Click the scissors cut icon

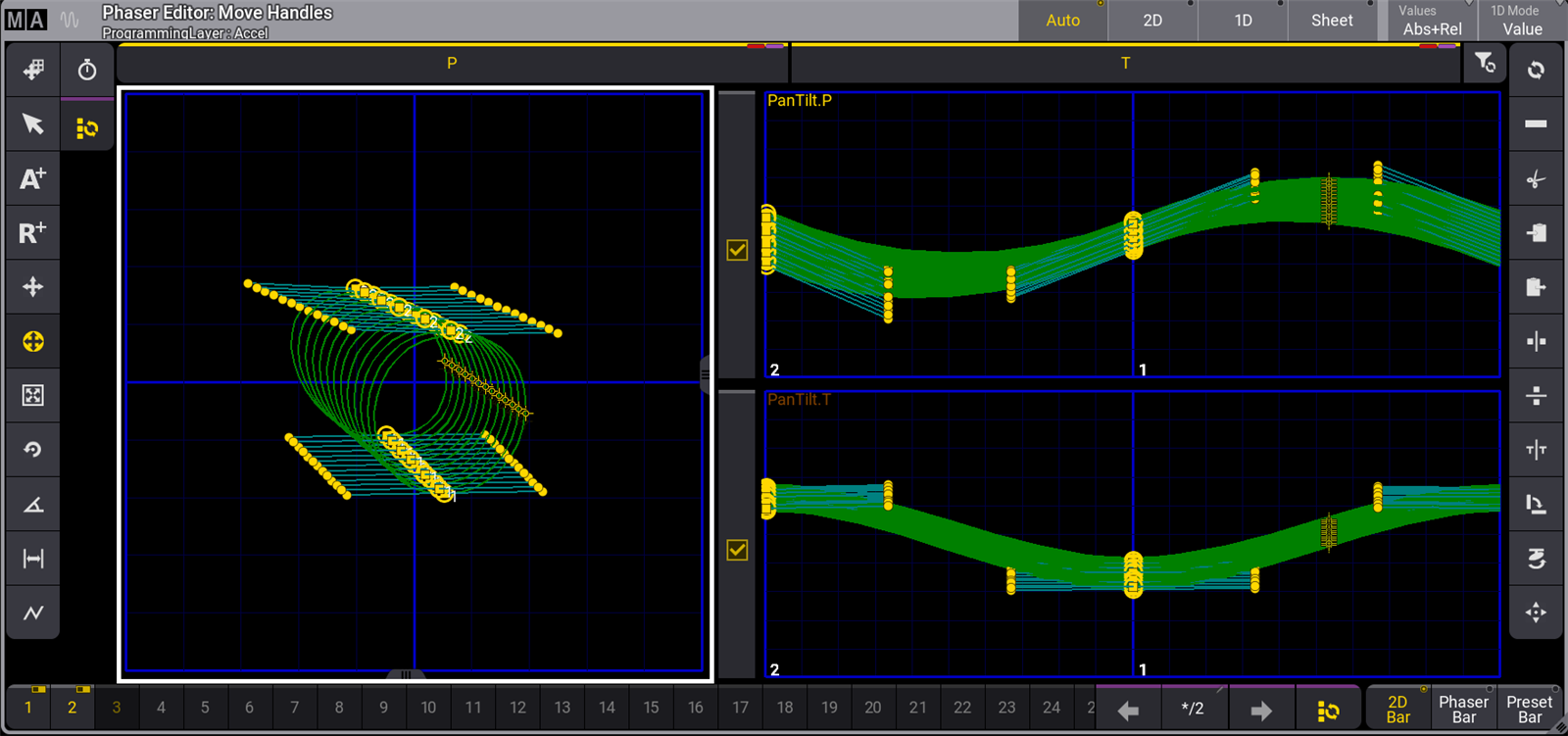pos(1536,178)
